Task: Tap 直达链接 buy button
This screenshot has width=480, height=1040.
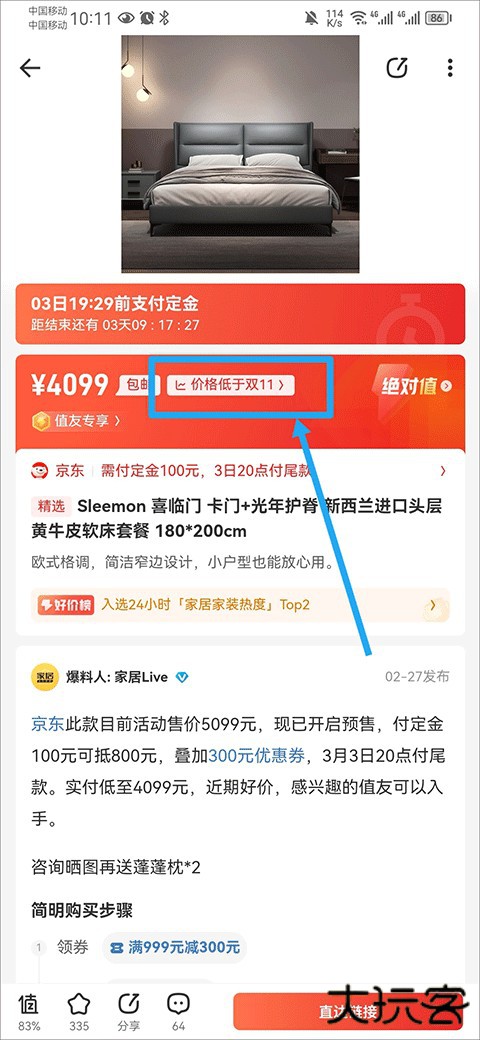Action: [x=349, y=1011]
